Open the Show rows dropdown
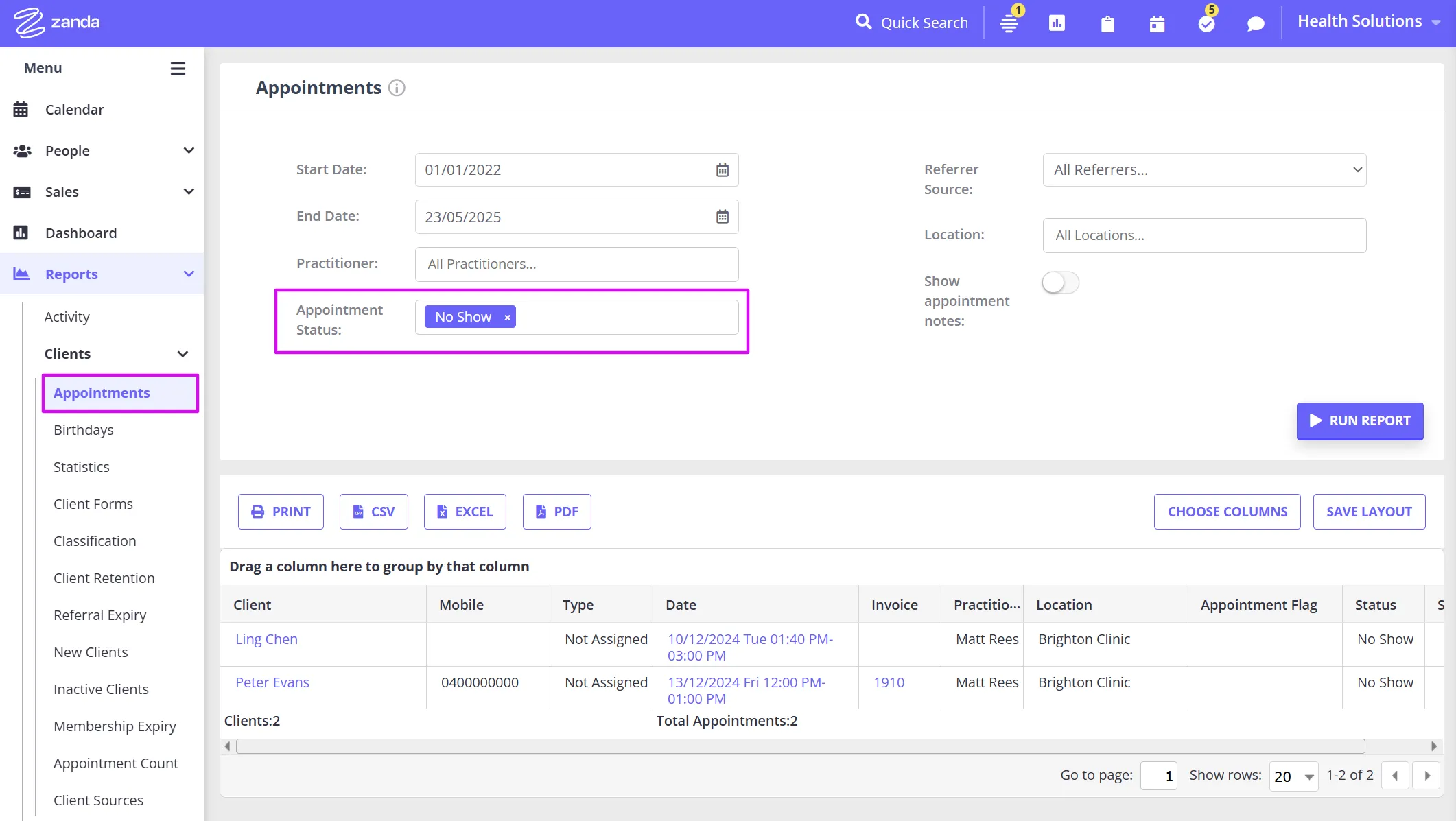Viewport: 1456px width, 821px height. pos(1293,776)
